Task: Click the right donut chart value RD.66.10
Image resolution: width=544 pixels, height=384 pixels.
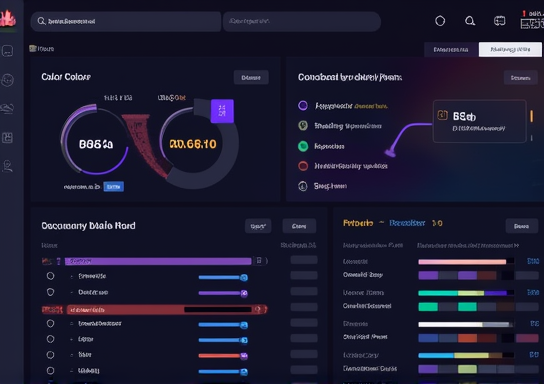Action: pos(193,144)
